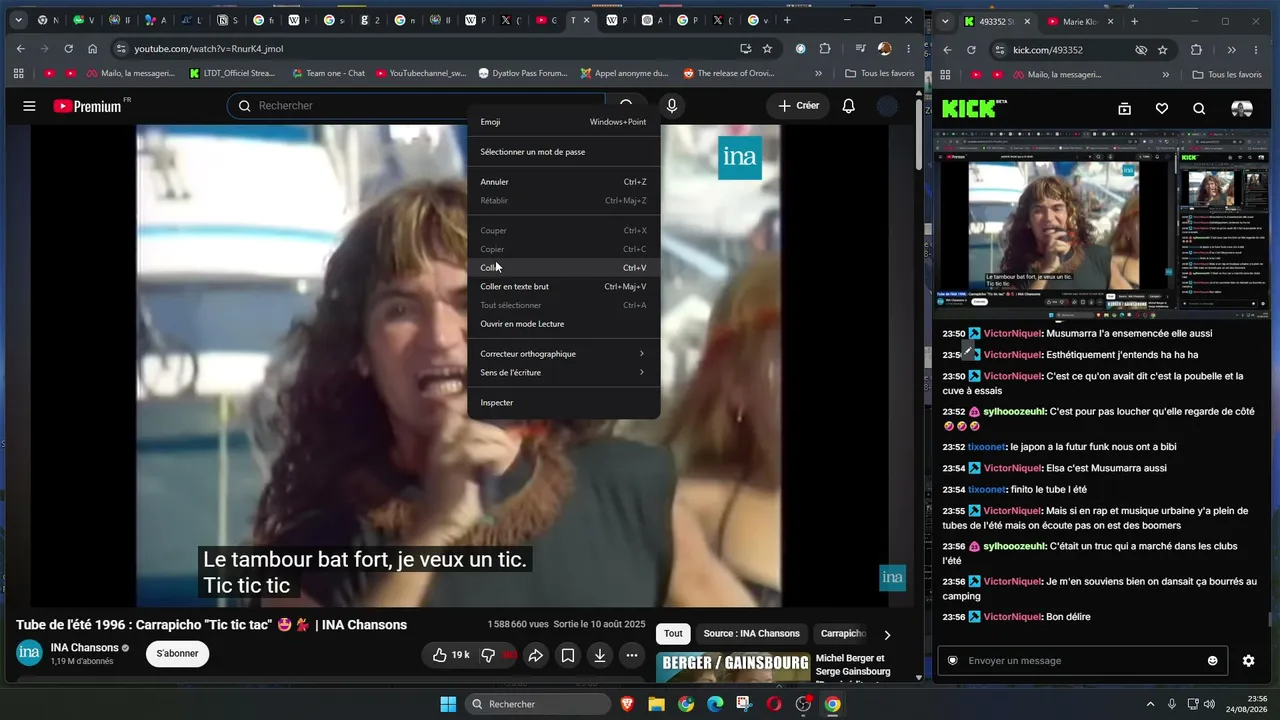Click the Windows taskbar Rechercher search box
The image size is (1280, 720).
(x=539, y=704)
